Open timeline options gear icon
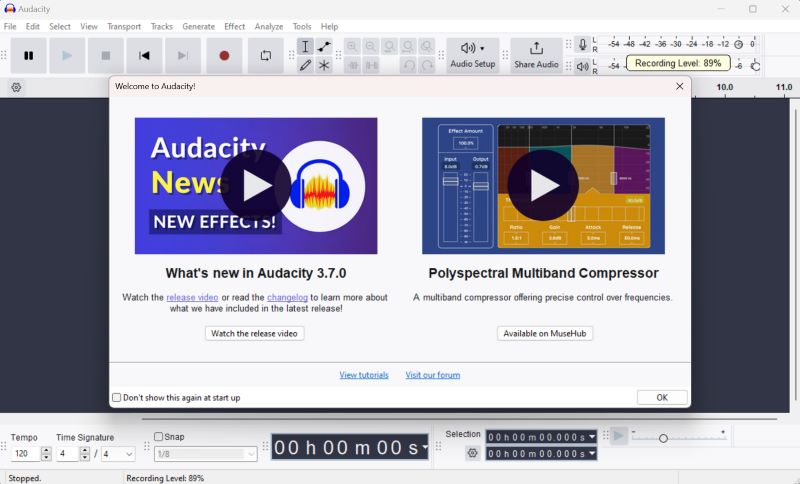 pos(16,88)
